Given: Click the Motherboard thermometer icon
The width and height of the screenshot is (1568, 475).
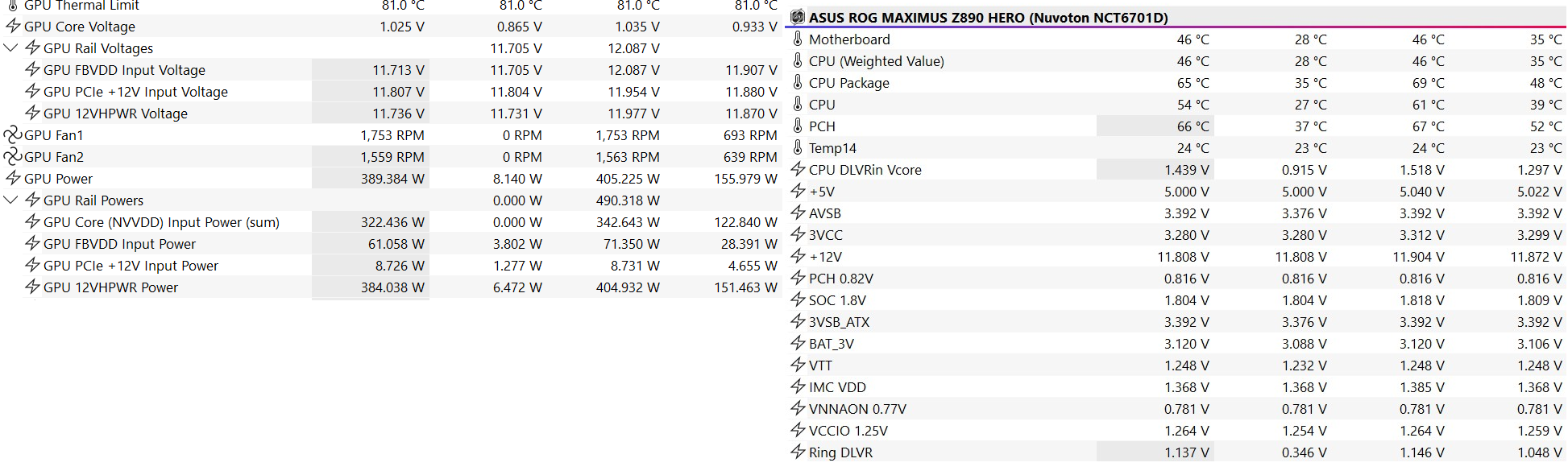Looking at the screenshot, I should [798, 39].
